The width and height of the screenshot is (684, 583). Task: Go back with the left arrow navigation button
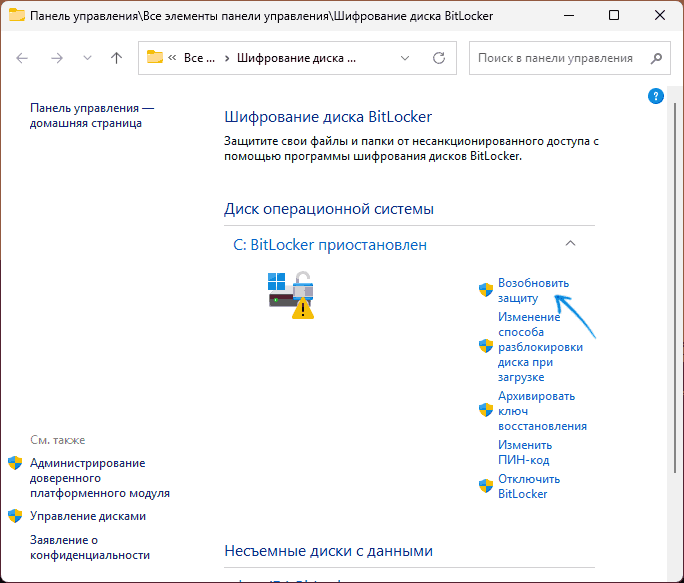(x=22, y=58)
